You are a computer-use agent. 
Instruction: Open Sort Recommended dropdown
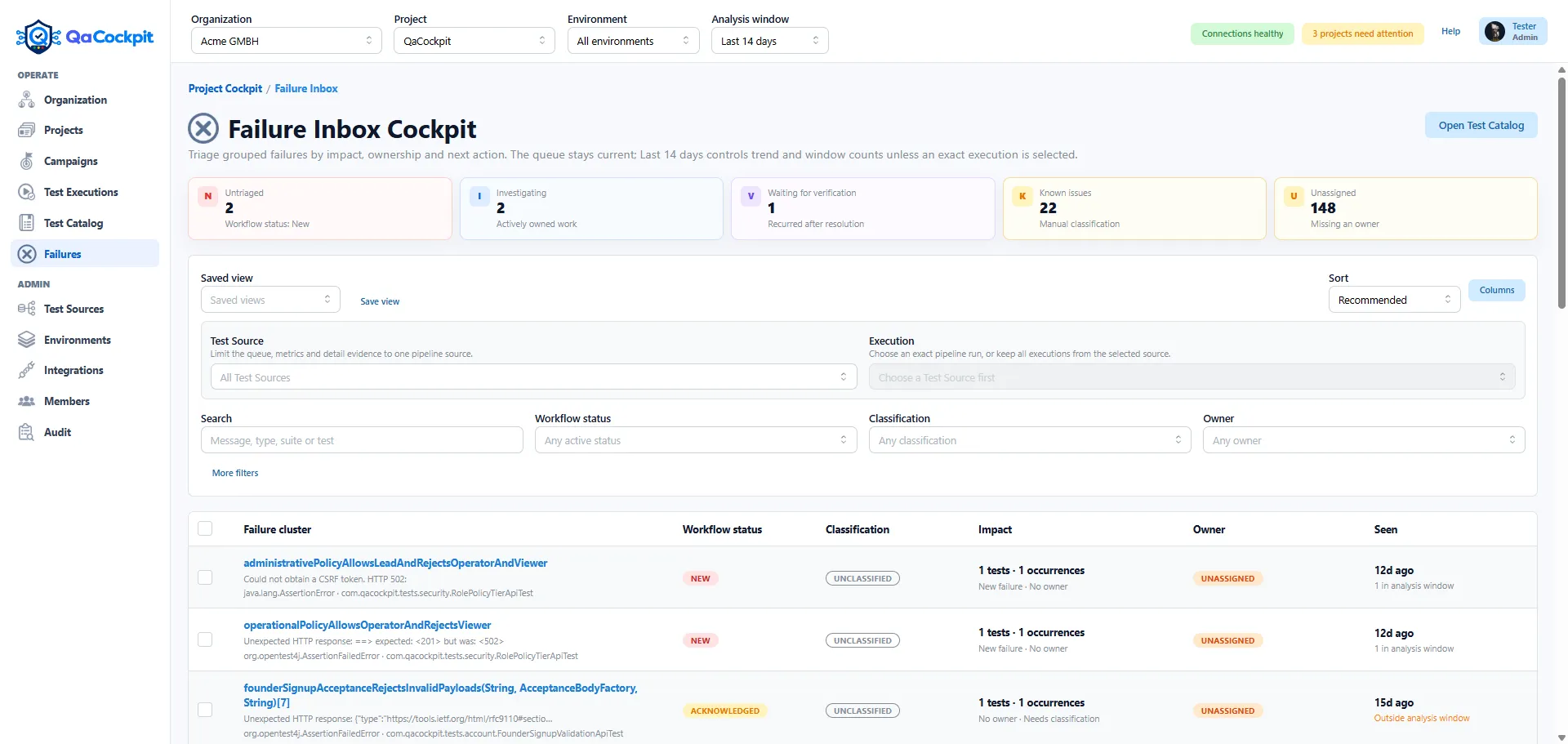pyautogui.click(x=1394, y=300)
